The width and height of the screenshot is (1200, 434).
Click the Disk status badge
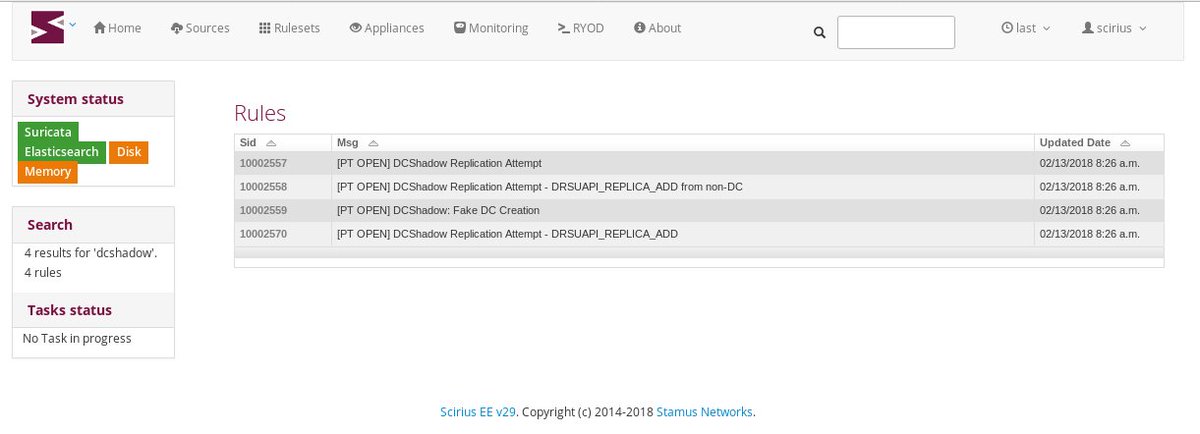tap(129, 152)
